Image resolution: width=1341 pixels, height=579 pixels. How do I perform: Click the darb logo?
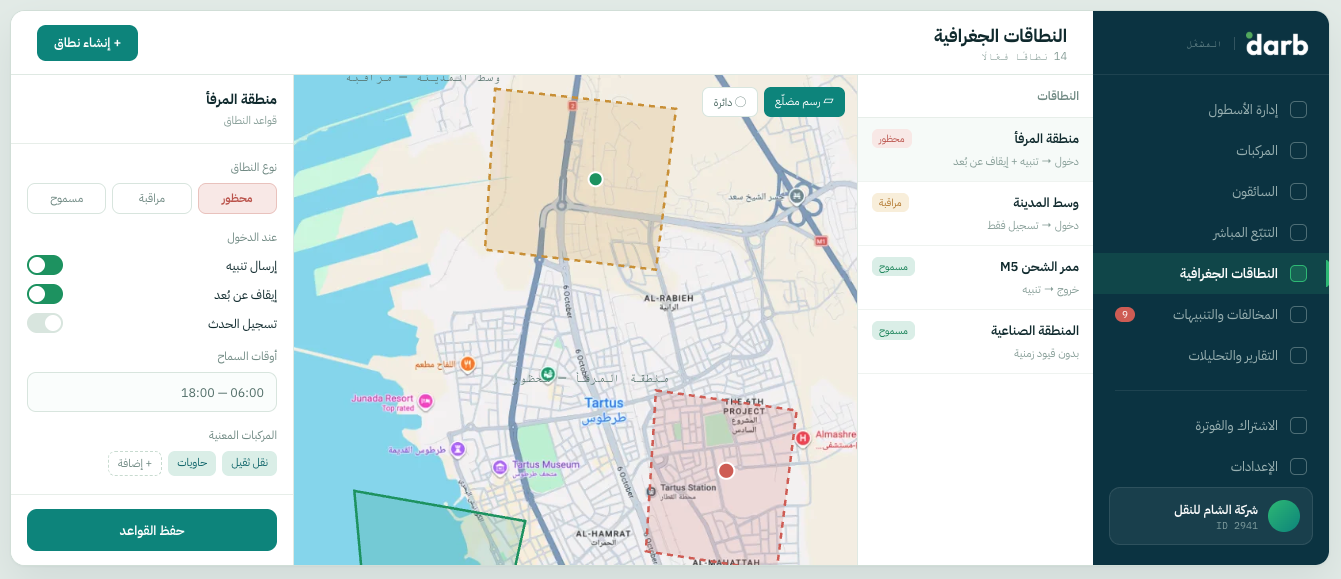(1277, 44)
